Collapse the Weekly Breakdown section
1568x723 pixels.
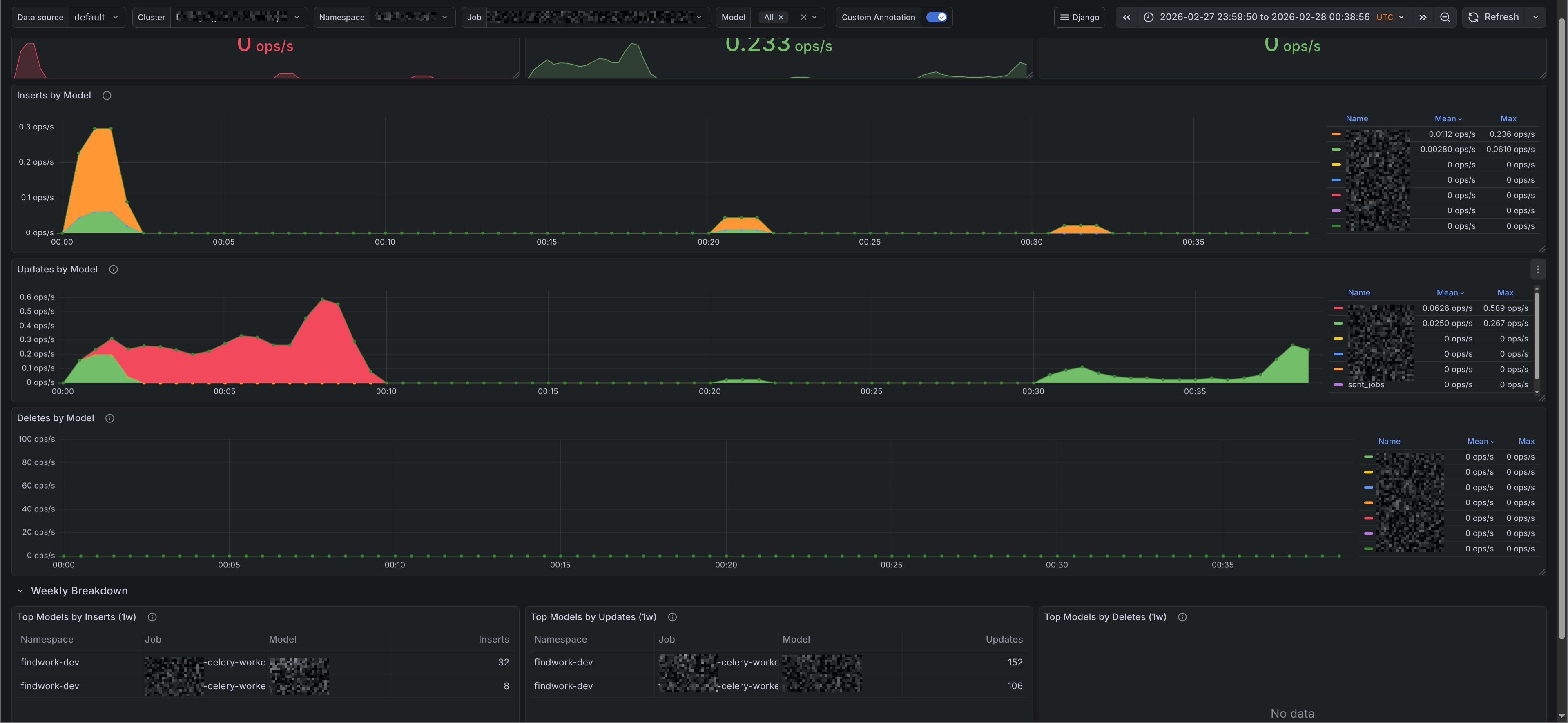click(20, 591)
